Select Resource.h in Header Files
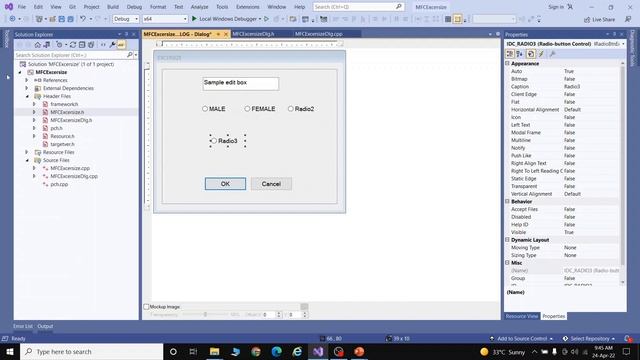This screenshot has width=640, height=360. 62,136
